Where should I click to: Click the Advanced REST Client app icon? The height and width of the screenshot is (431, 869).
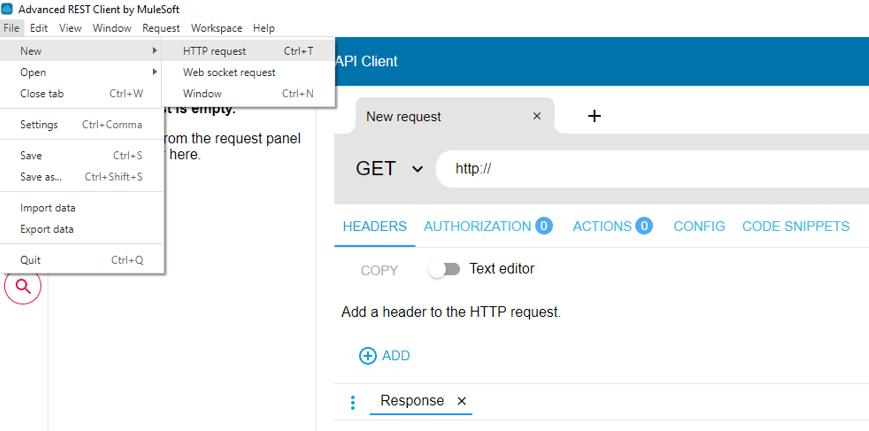(x=7, y=9)
